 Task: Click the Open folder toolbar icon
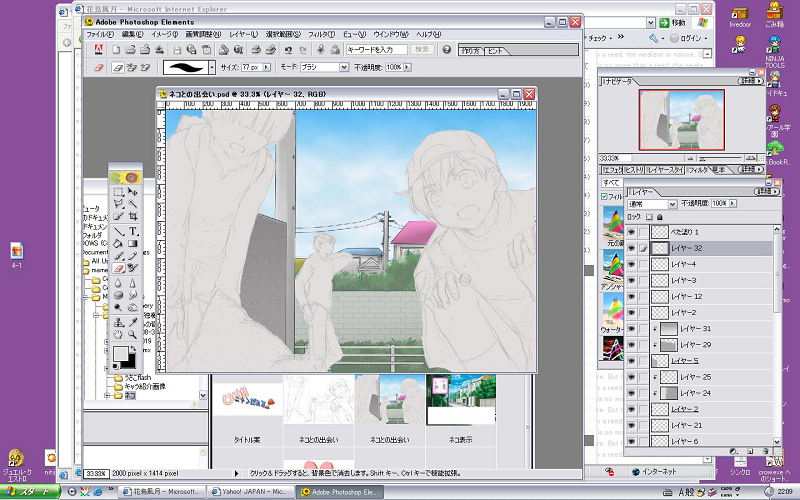131,49
